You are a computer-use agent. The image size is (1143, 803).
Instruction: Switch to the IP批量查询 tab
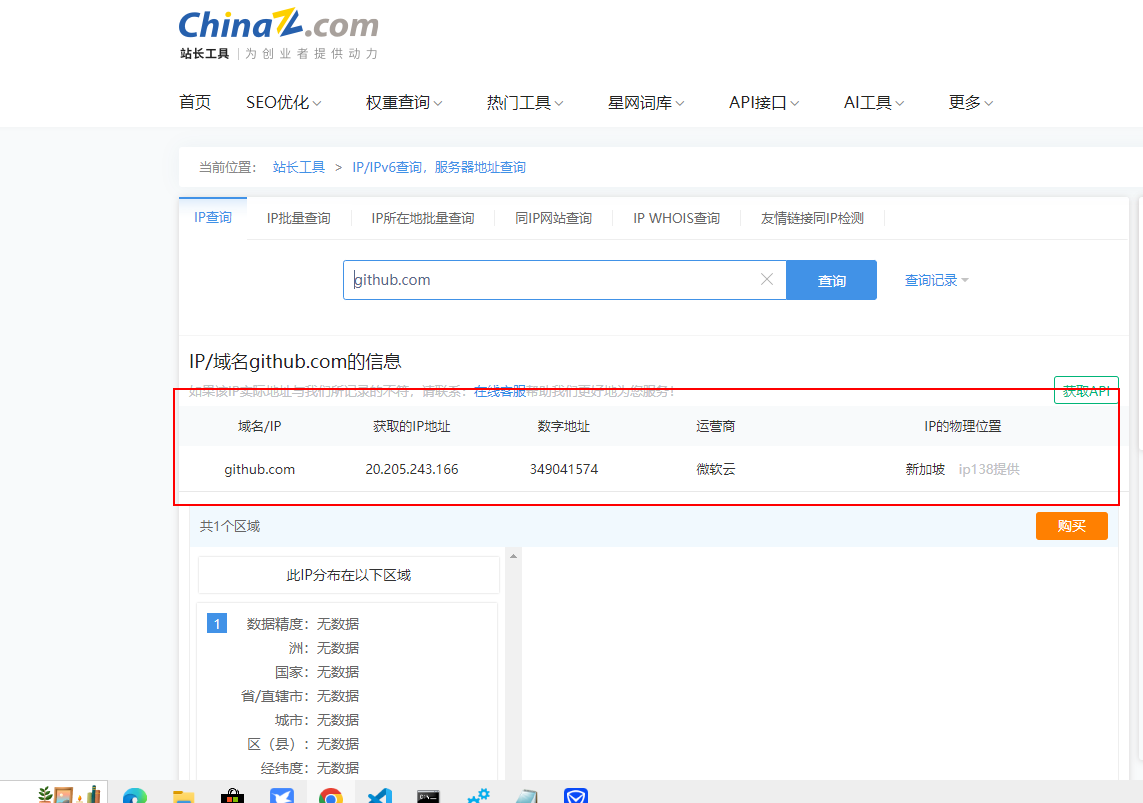(x=298, y=216)
